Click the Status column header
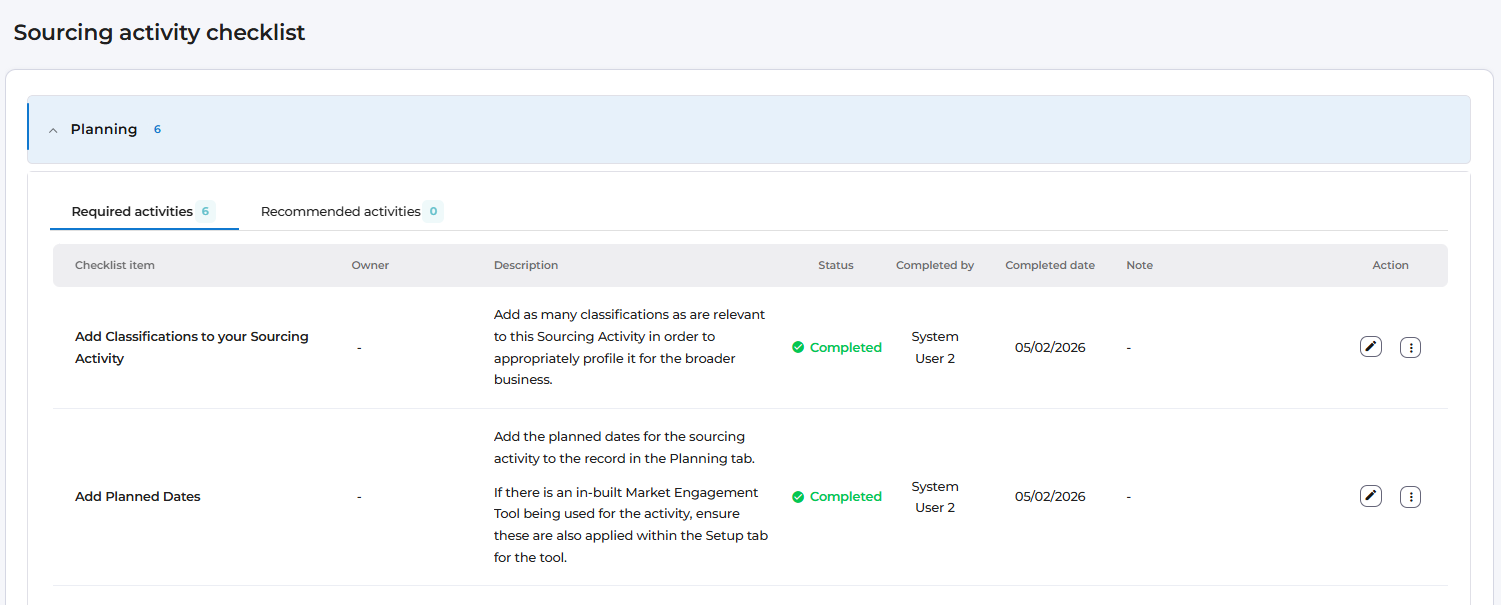Viewport: 1501px width, 605px height. pos(836,265)
